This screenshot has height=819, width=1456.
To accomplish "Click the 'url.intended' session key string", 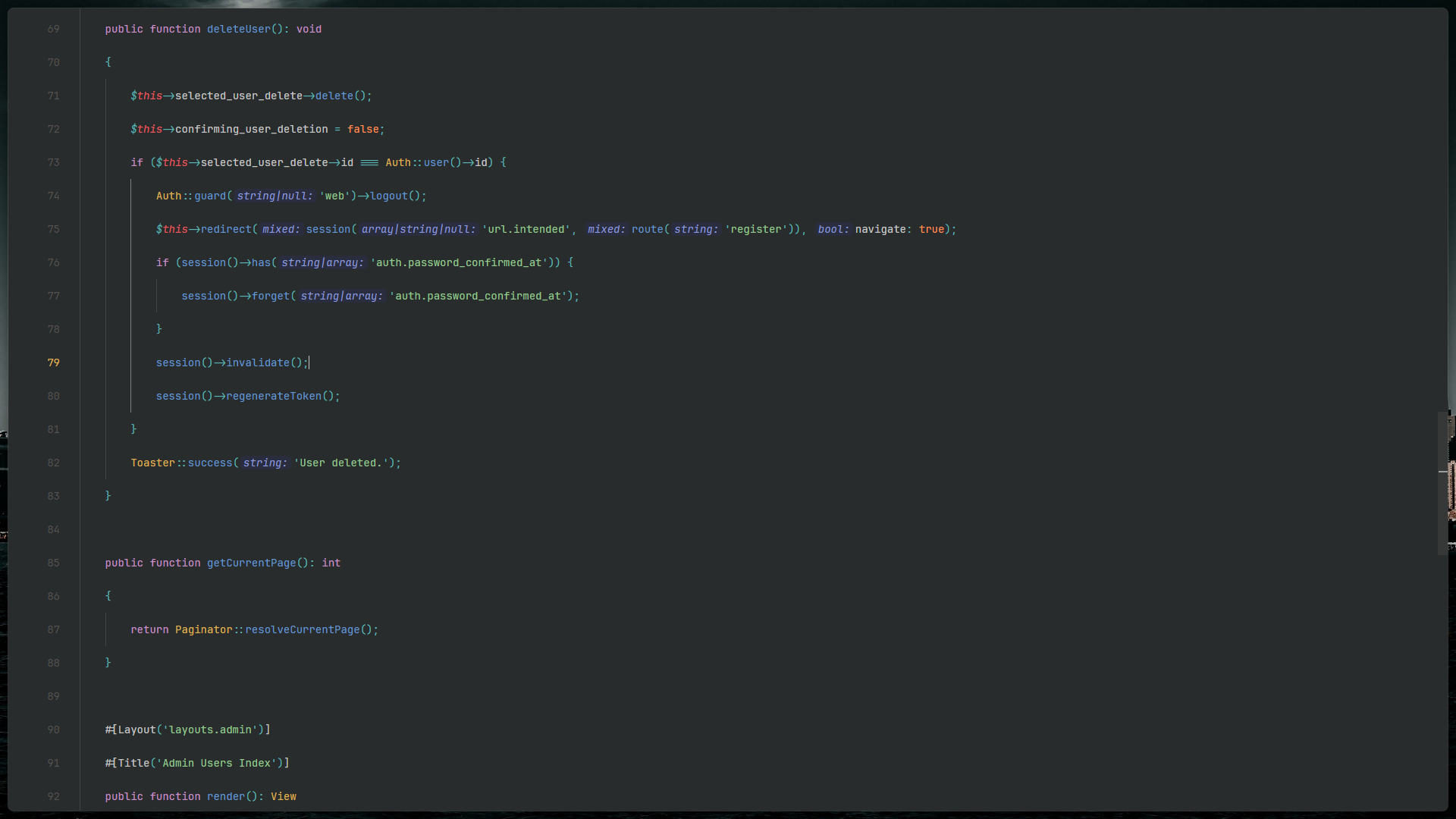I will coord(526,229).
